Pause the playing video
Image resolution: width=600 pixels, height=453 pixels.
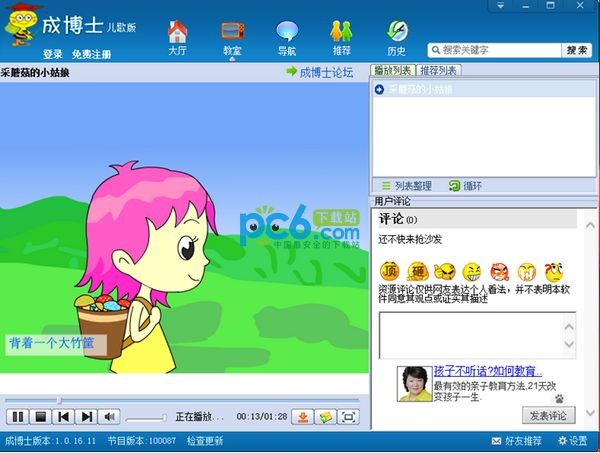pos(18,417)
